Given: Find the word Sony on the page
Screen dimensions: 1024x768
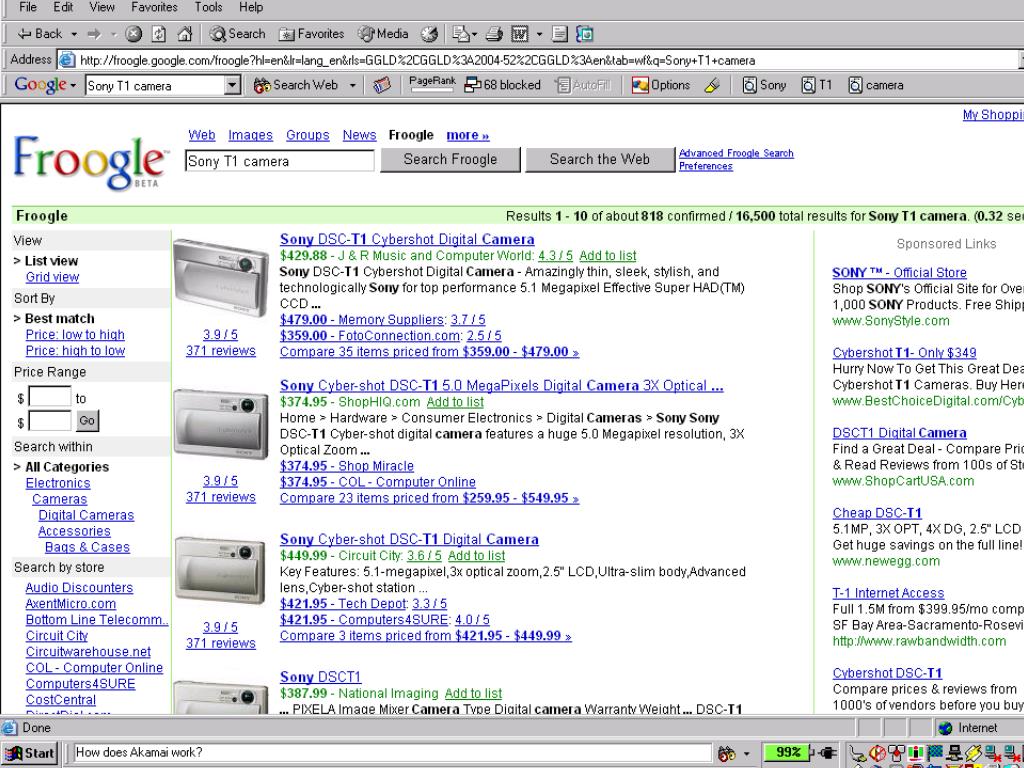Looking at the screenshot, I should click(764, 85).
